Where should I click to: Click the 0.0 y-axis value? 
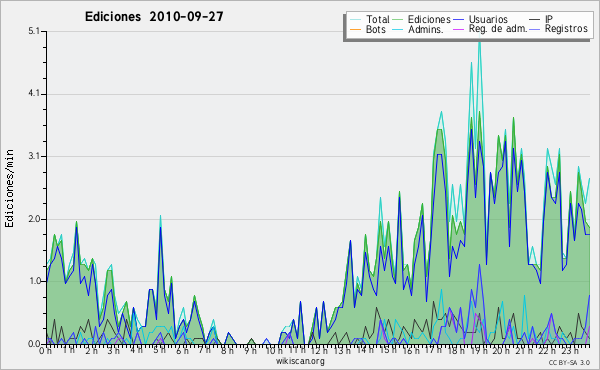click(x=34, y=344)
